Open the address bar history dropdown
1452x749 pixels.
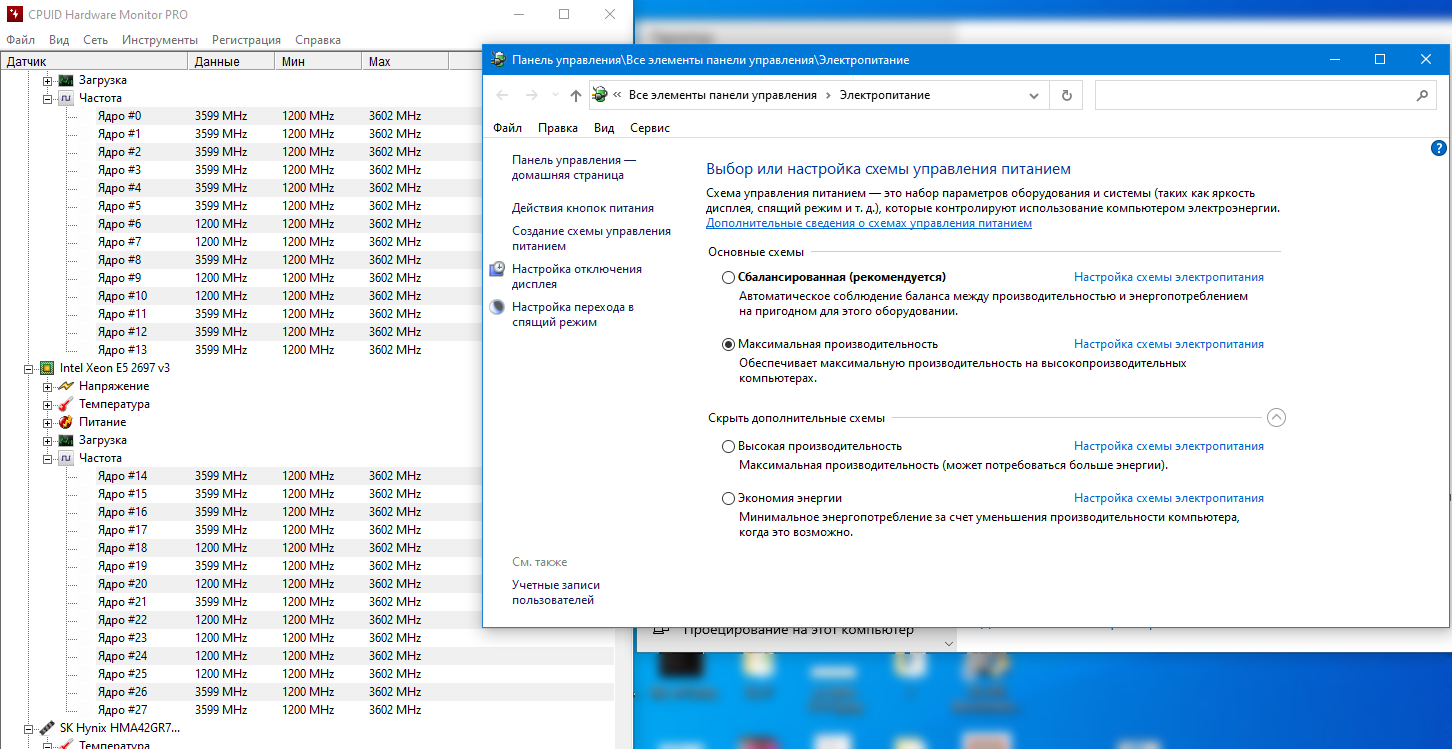tap(1034, 95)
